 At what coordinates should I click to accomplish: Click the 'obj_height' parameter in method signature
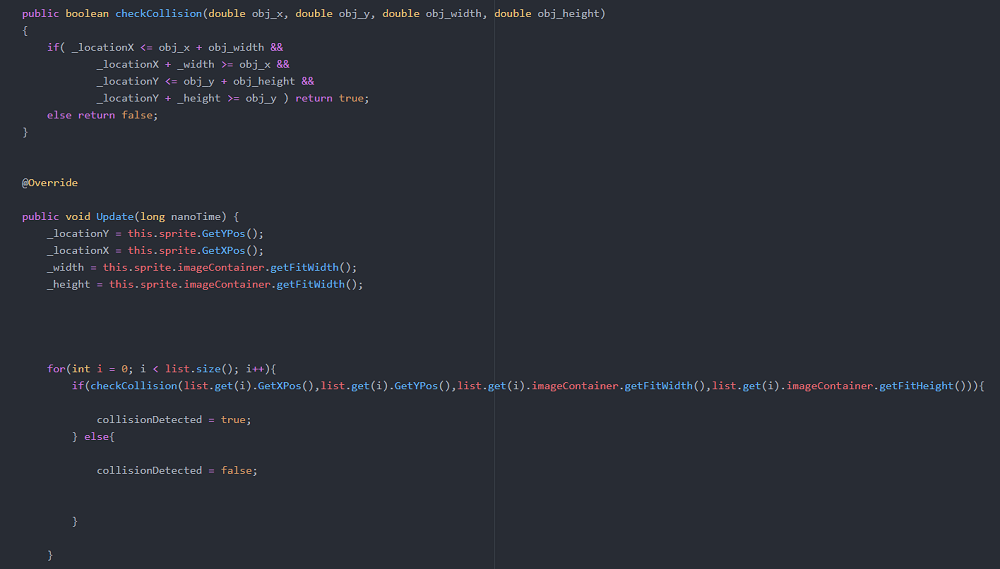click(x=568, y=13)
